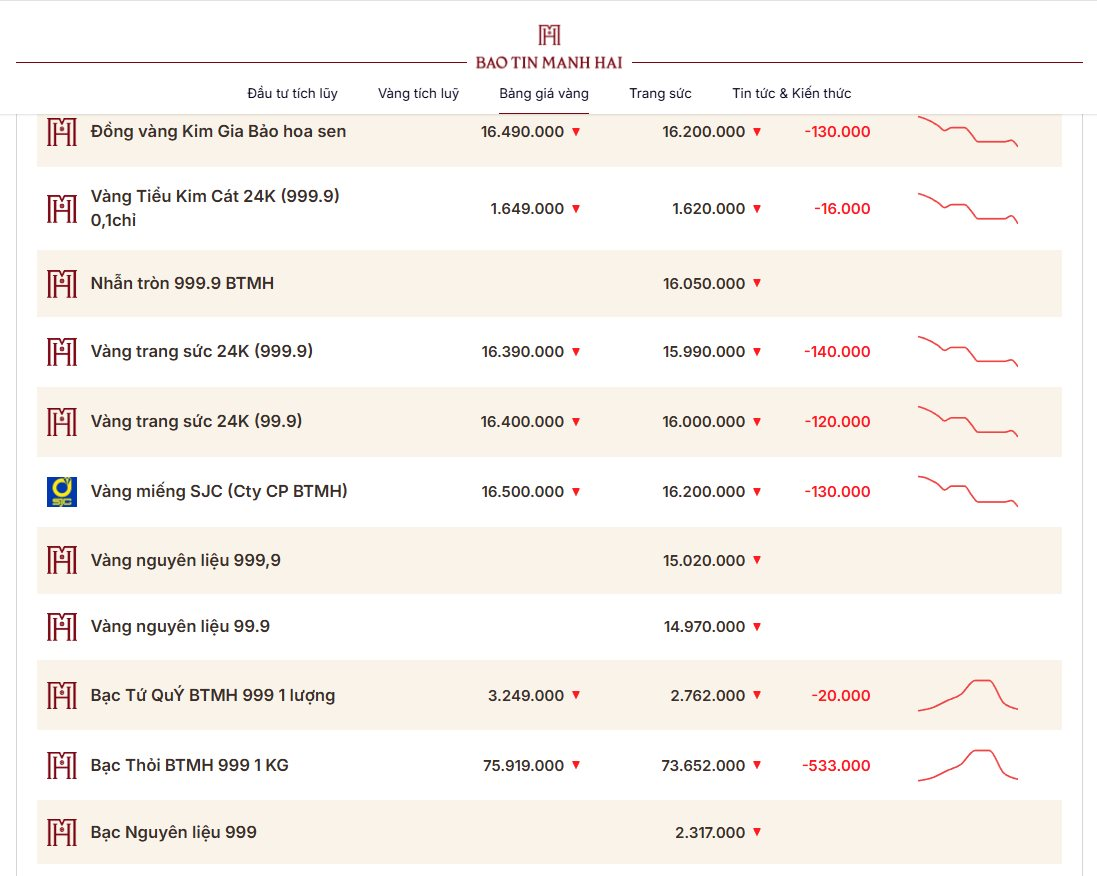Select Vàng miếng SJC (Cty CP BTMH) name

click(219, 491)
